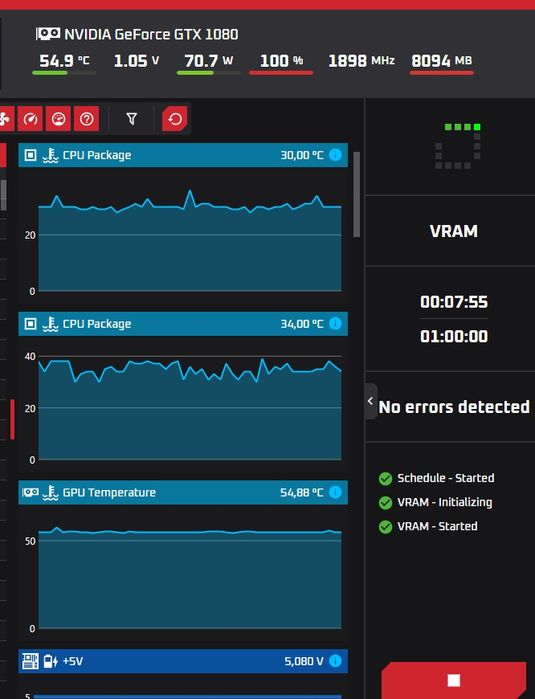This screenshot has width=535, height=699.
Task: Collapse the test side panel with chevron
Action: [x=370, y=401]
